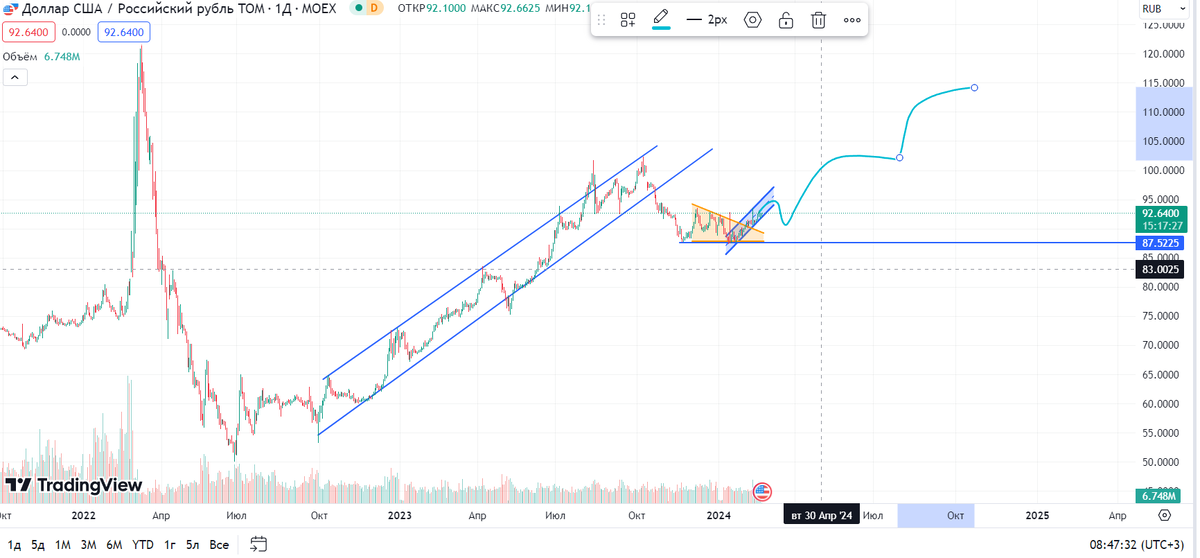Set range to 5д

tap(38, 545)
